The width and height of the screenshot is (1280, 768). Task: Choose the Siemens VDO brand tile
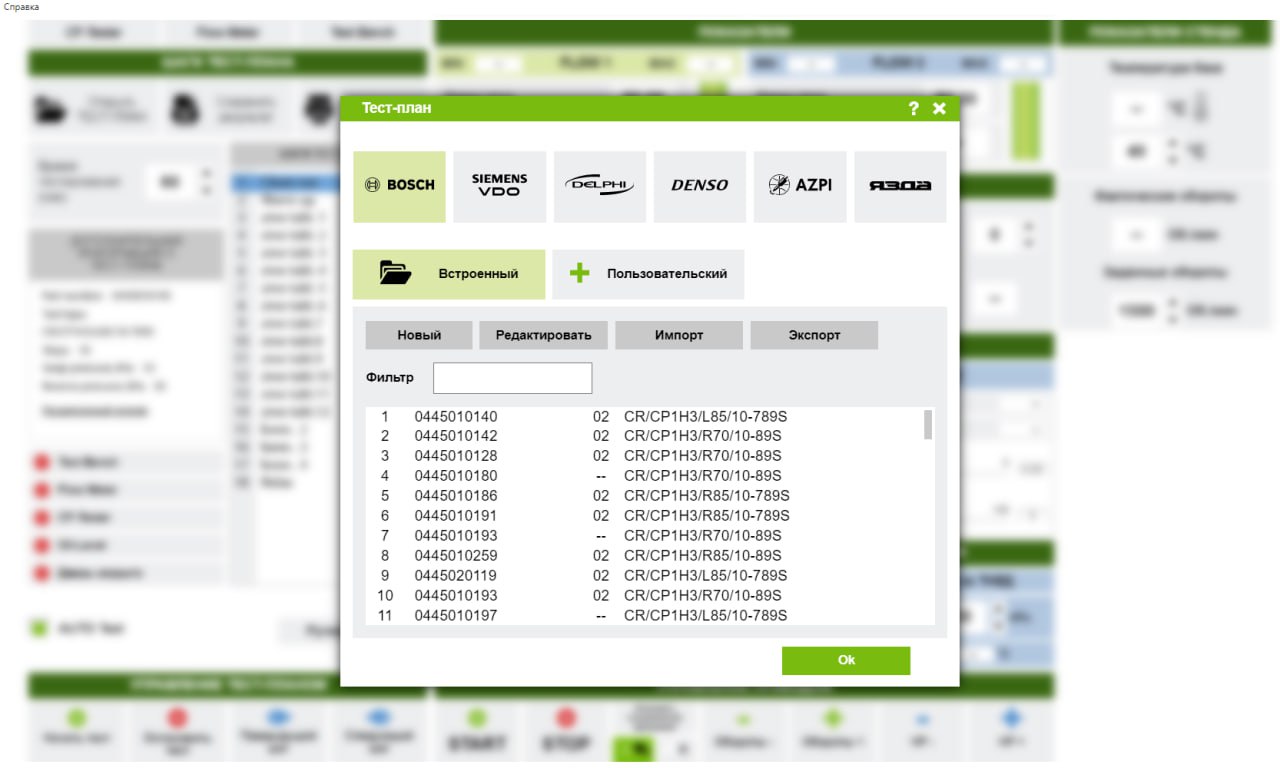click(499, 186)
